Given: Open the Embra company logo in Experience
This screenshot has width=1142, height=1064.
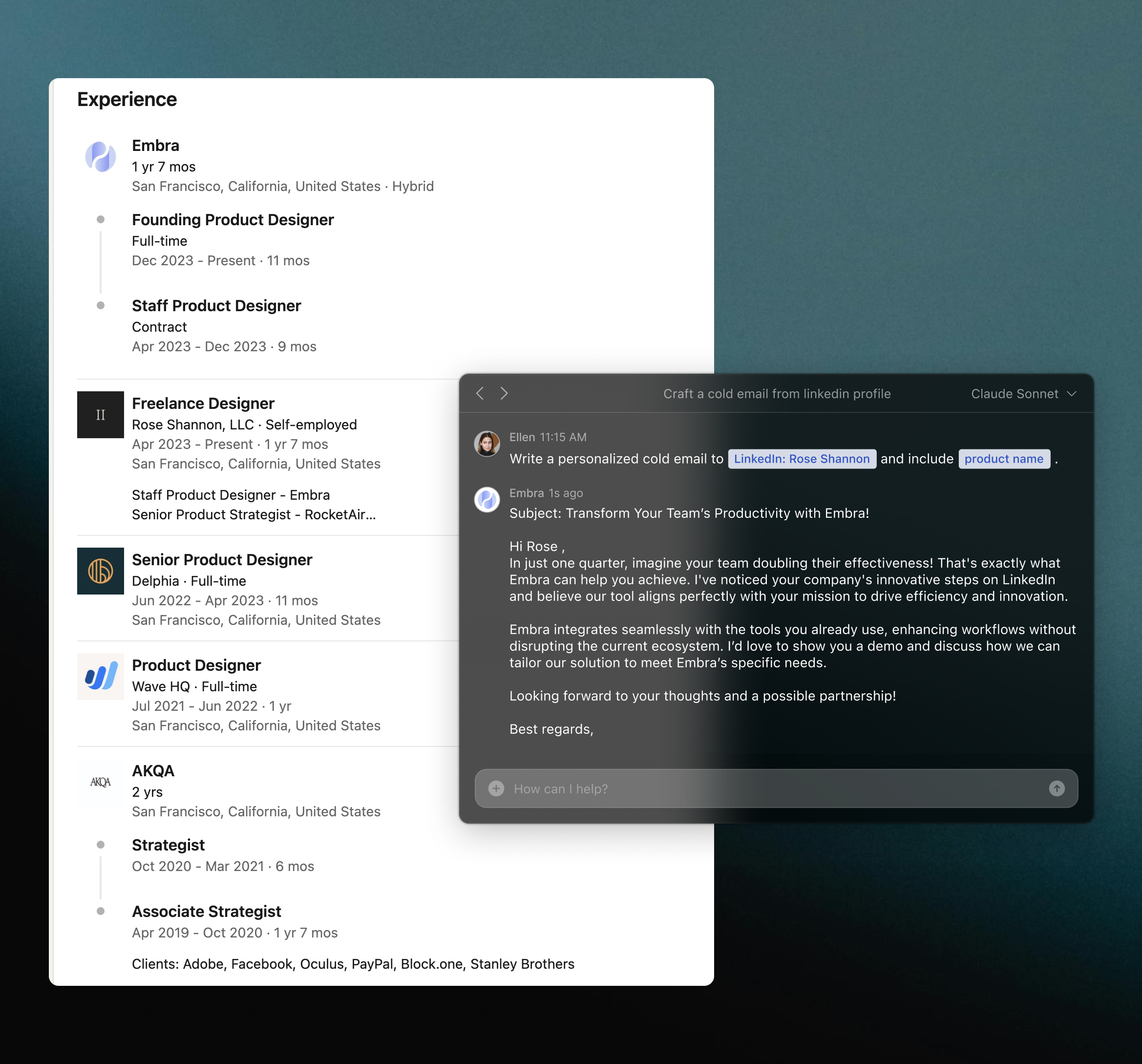Looking at the screenshot, I should tap(101, 157).
